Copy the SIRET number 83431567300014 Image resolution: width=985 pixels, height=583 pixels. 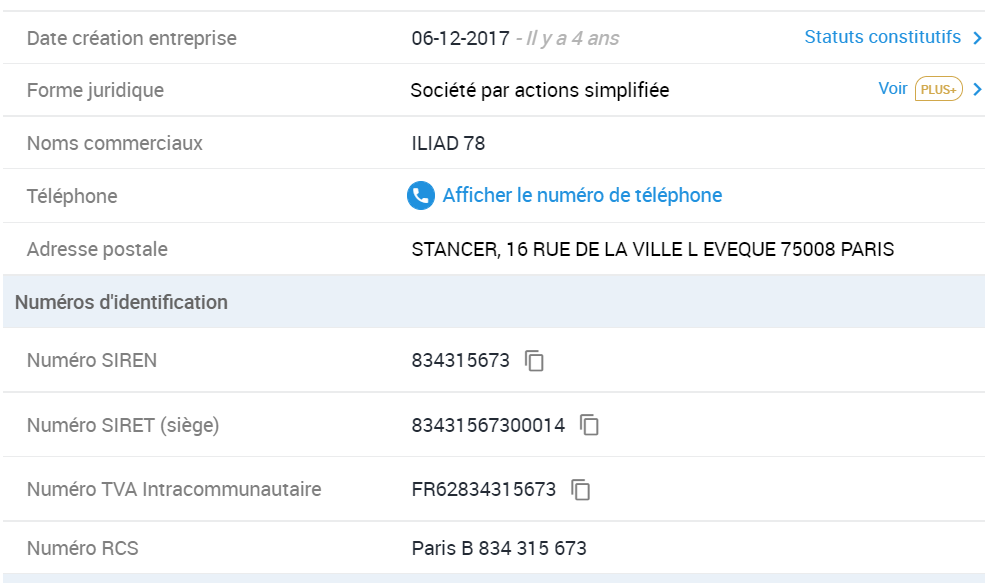[589, 425]
